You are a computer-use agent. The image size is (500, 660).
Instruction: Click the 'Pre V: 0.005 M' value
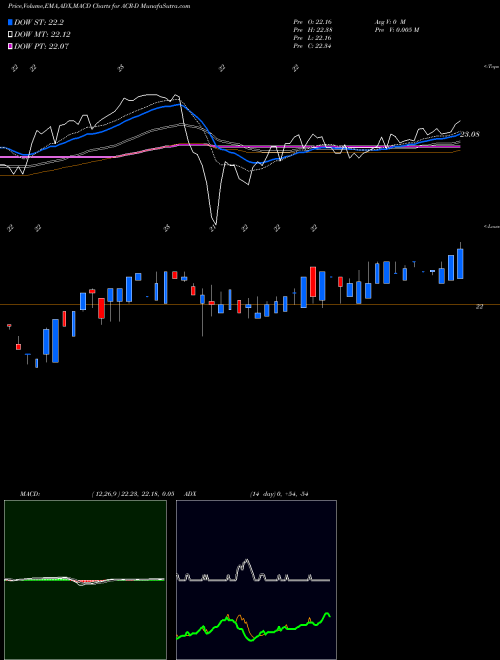[396, 30]
